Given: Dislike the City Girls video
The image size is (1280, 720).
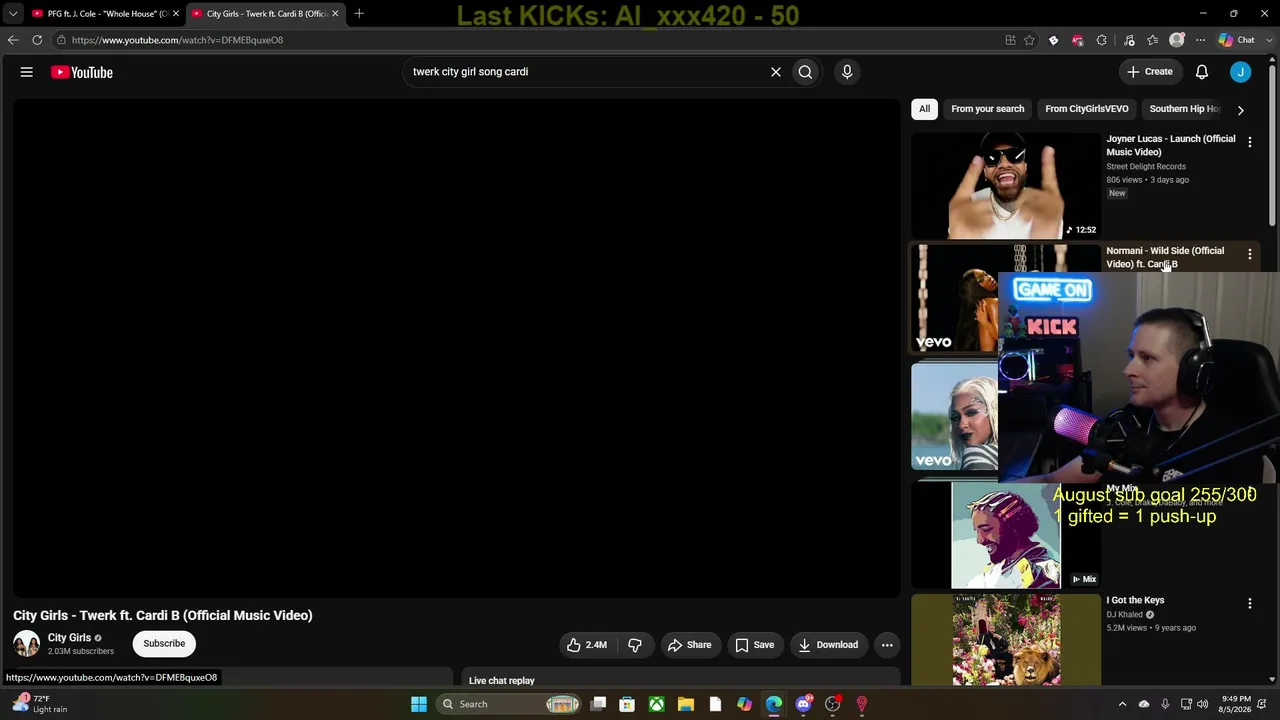Looking at the screenshot, I should (x=635, y=645).
